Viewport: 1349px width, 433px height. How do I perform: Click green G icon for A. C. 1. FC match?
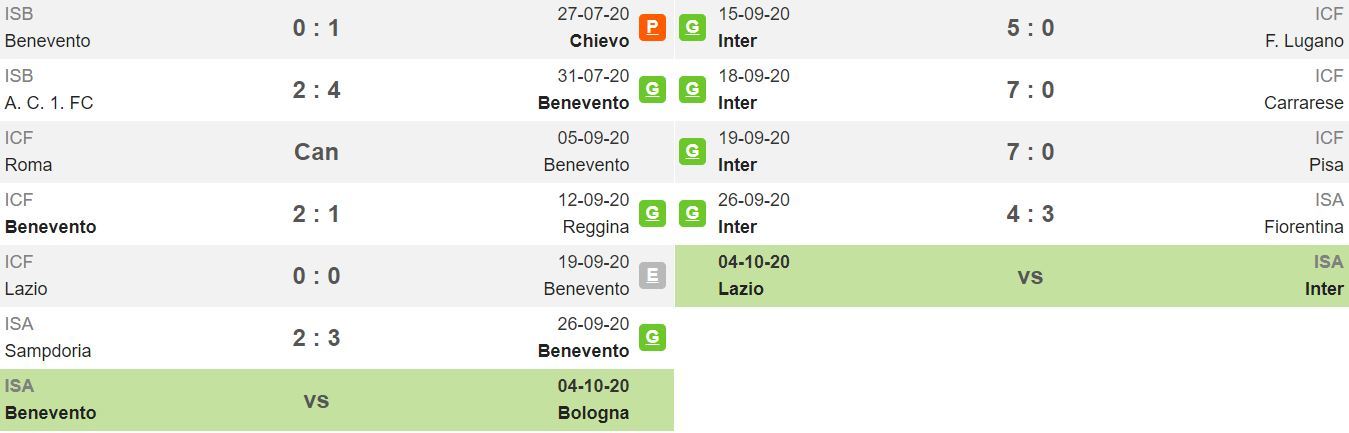[x=652, y=89]
